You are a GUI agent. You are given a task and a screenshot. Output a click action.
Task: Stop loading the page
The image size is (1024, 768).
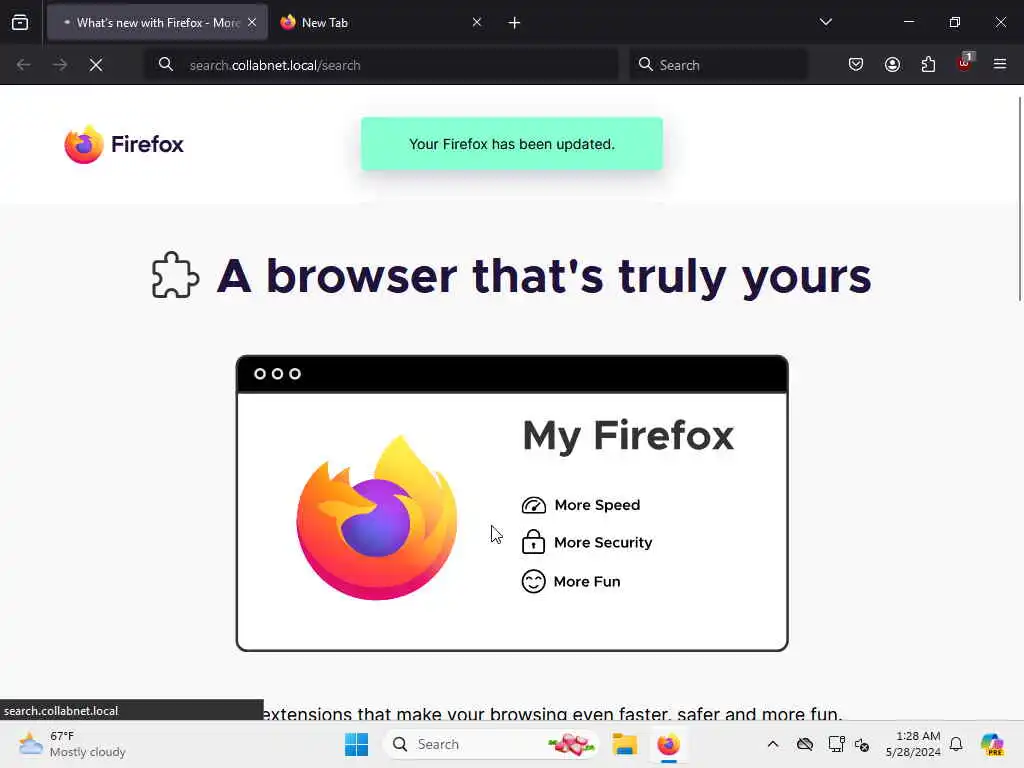click(x=96, y=65)
